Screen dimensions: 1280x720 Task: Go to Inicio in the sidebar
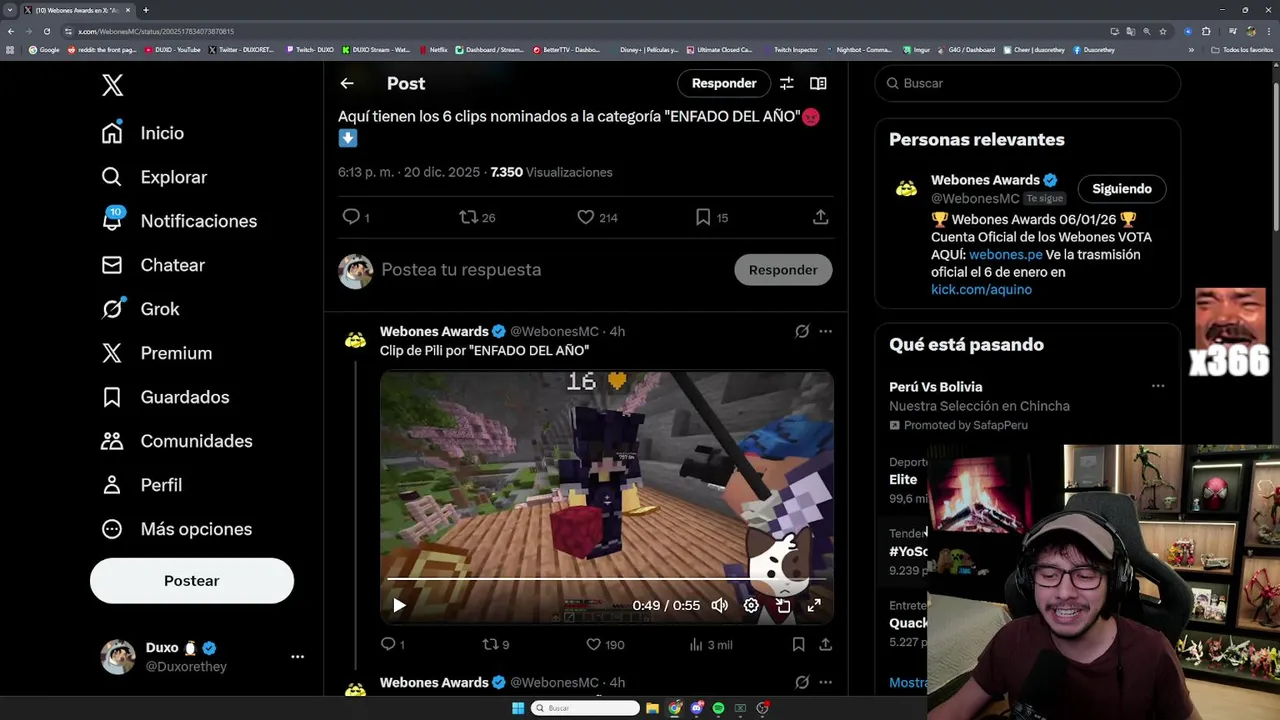click(x=142, y=133)
